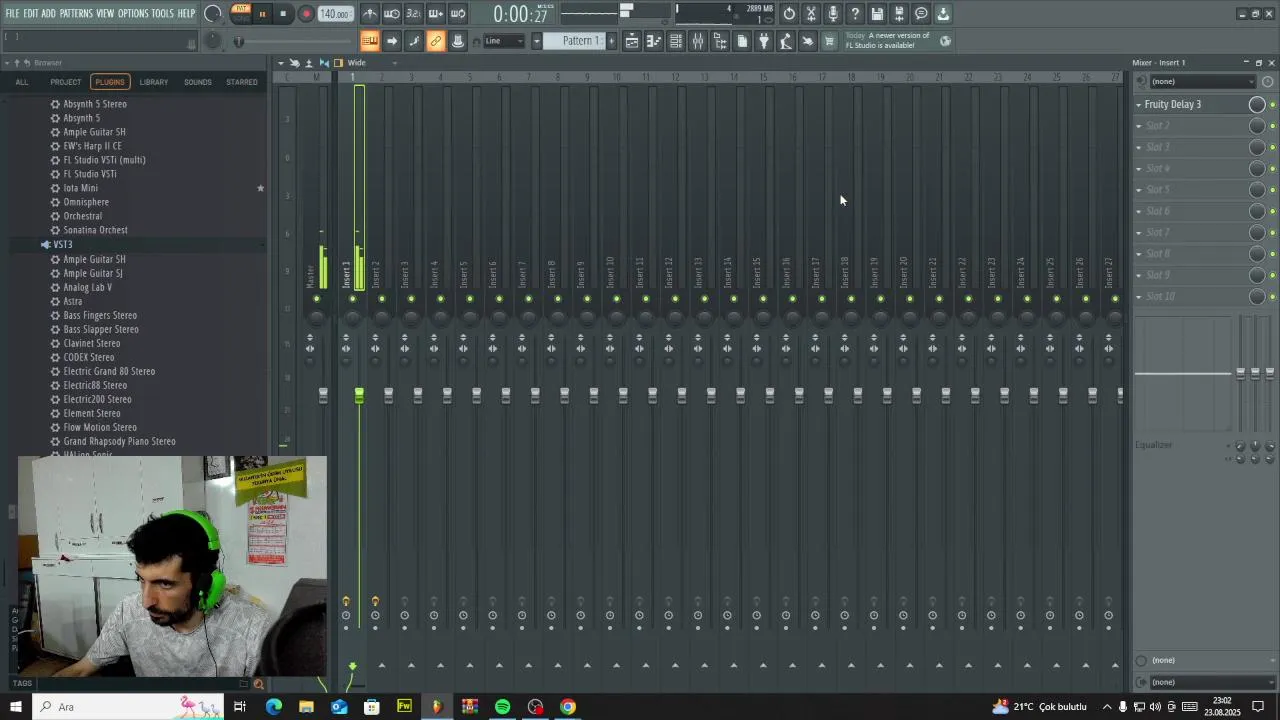
Task: Open Fruity Delay 3 slot dropdown arrow
Action: tap(1138, 104)
